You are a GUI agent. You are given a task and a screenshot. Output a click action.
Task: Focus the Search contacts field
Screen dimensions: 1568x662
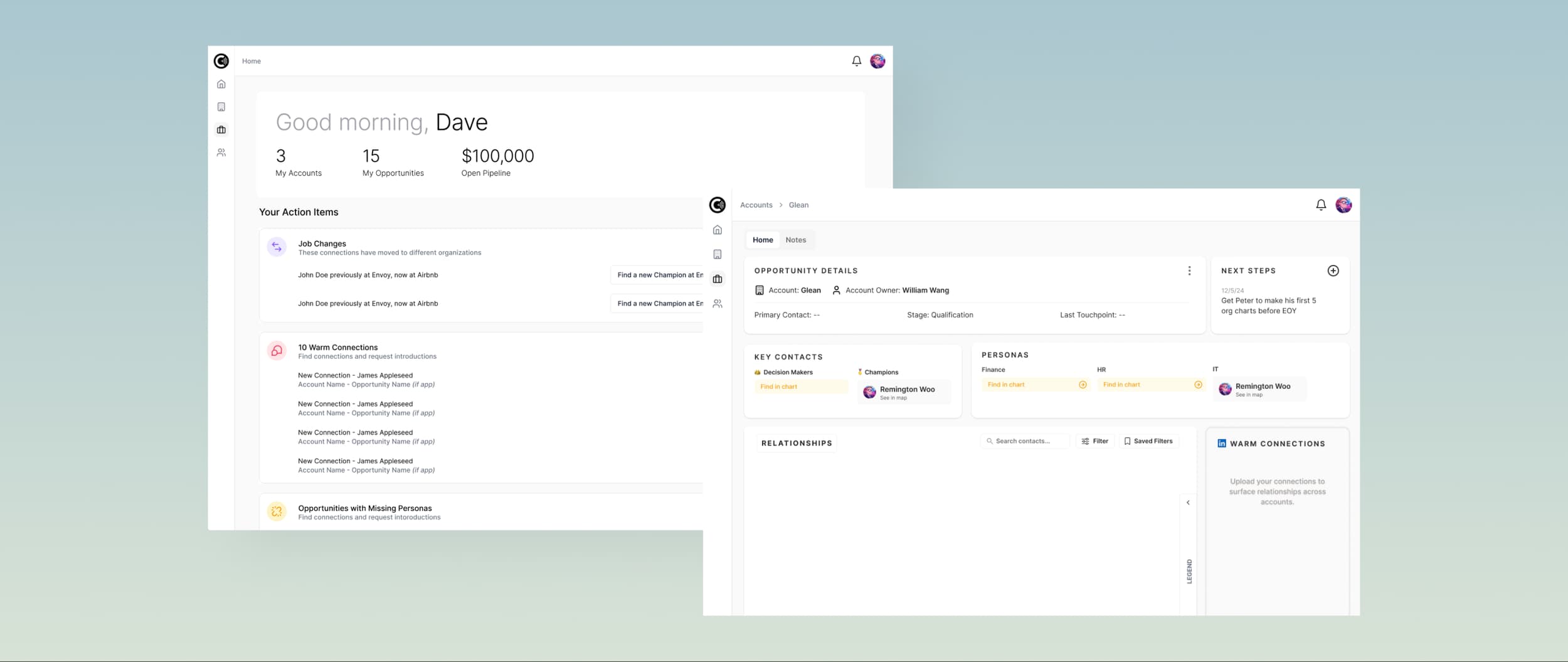1024,441
